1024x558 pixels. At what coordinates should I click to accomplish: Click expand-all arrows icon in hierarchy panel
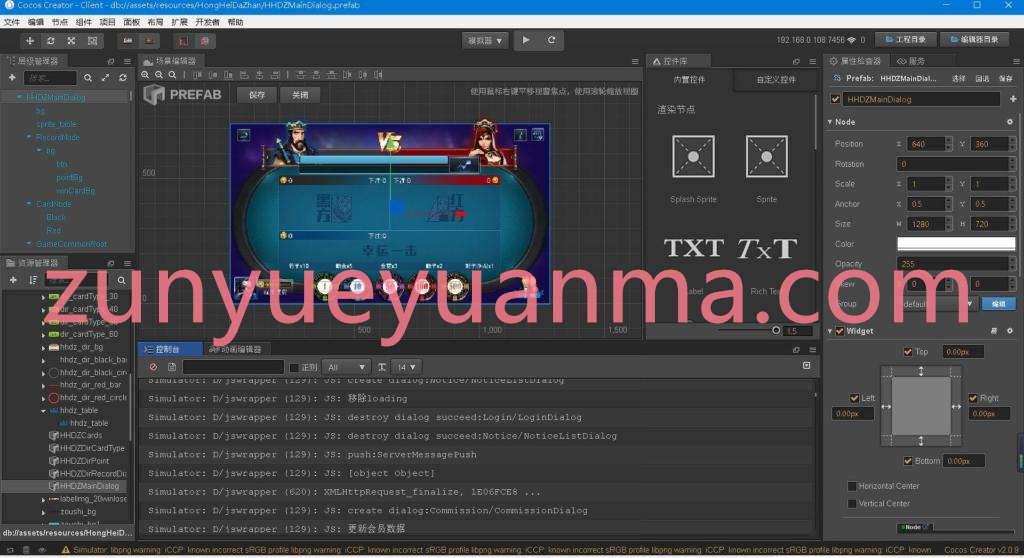pyautogui.click(x=105, y=78)
